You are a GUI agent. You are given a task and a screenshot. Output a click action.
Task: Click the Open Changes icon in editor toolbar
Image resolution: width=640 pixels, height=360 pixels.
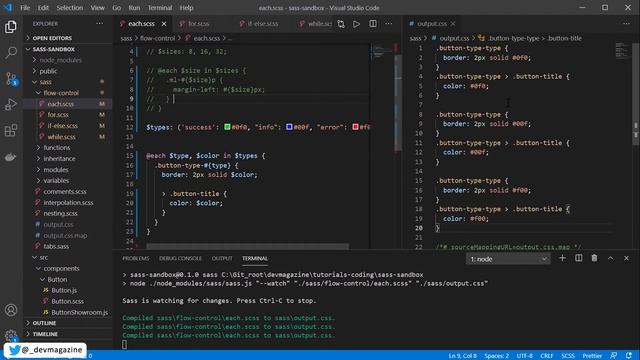(x=341, y=24)
